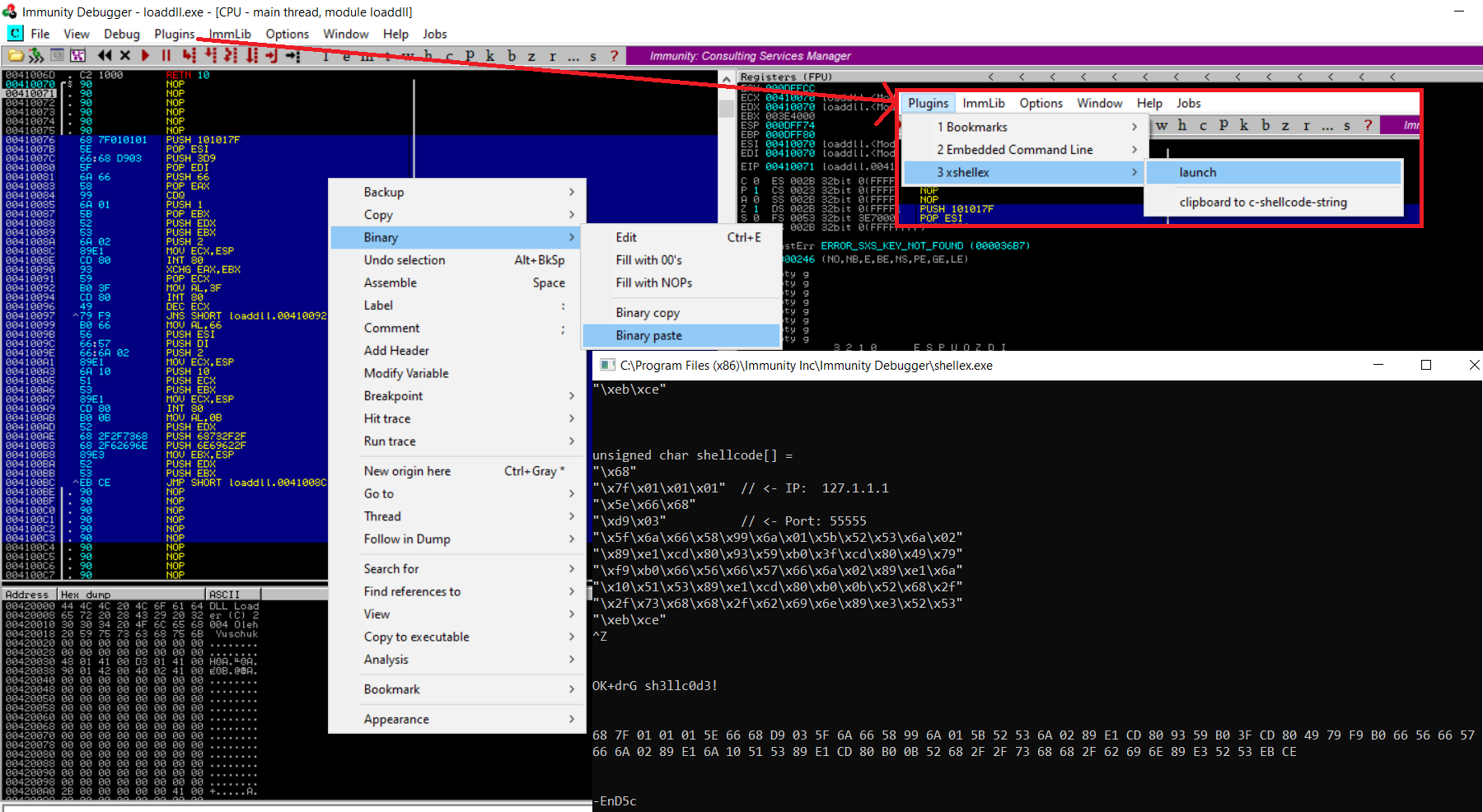Click the Immunity Debugger app icon in title bar
The width and height of the screenshot is (1483, 812).
[x=9, y=12]
